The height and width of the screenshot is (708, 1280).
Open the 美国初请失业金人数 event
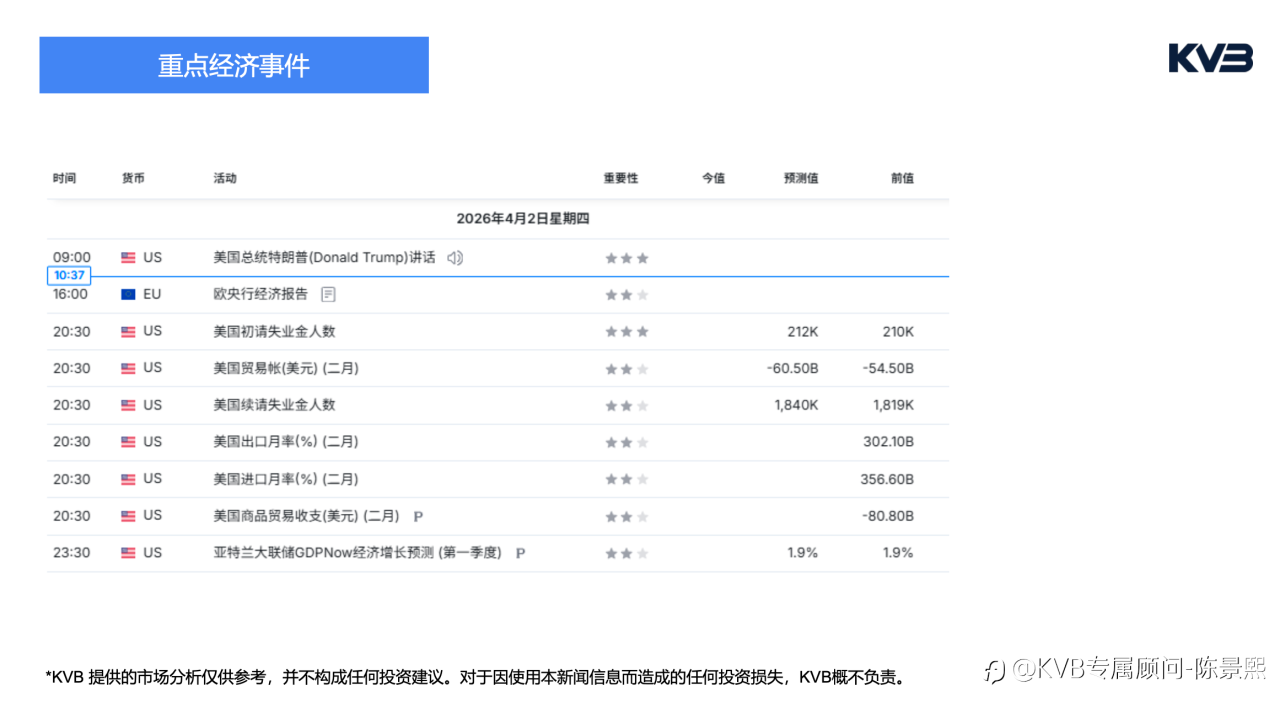274,331
